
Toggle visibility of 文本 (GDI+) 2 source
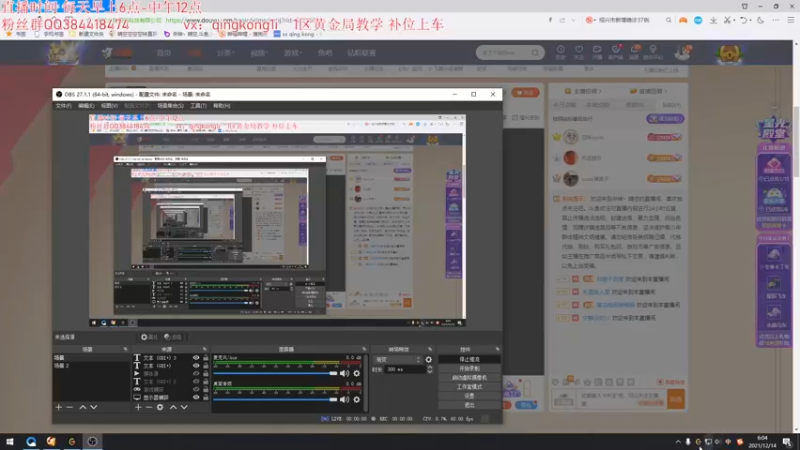click(196, 381)
